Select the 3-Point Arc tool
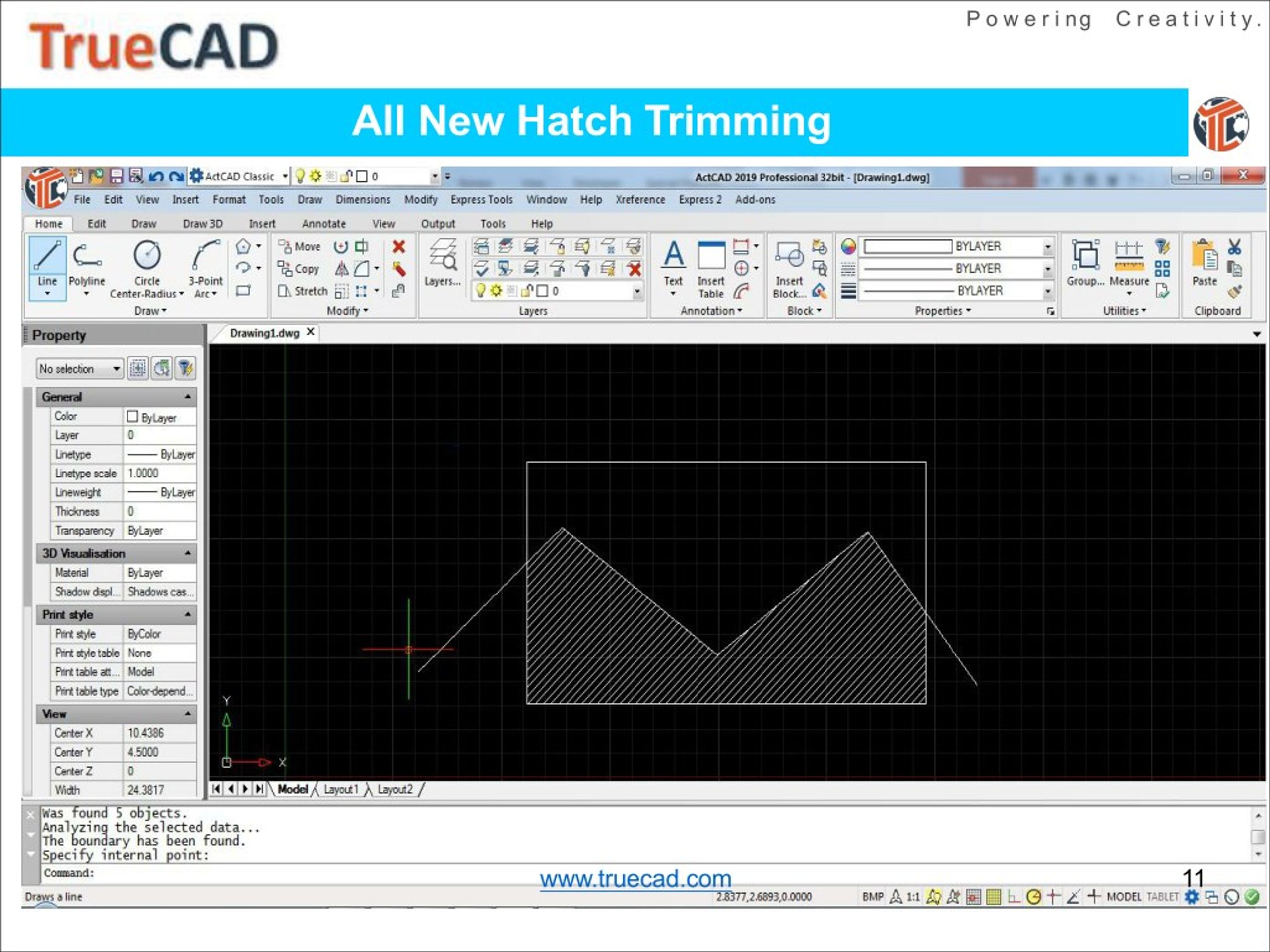The height and width of the screenshot is (952, 1270). [x=205, y=269]
